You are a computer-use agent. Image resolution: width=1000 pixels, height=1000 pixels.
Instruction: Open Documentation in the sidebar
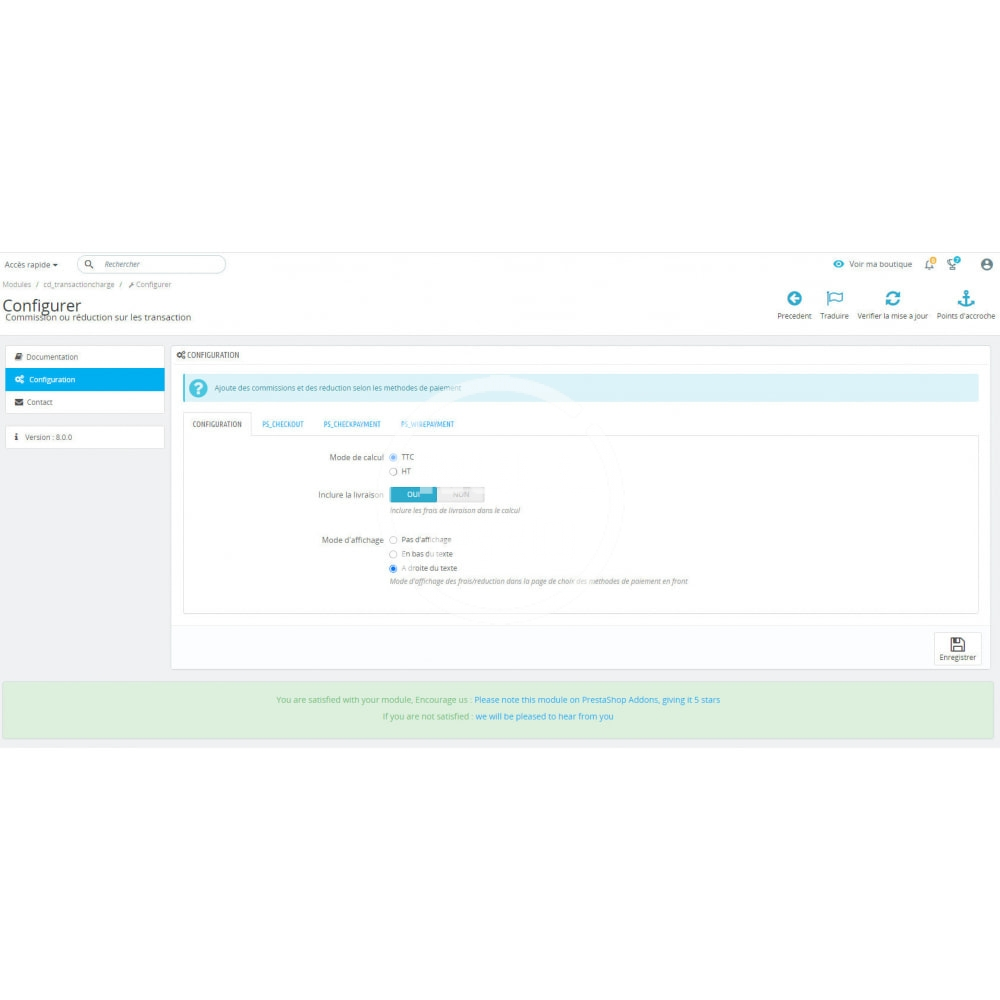point(52,357)
